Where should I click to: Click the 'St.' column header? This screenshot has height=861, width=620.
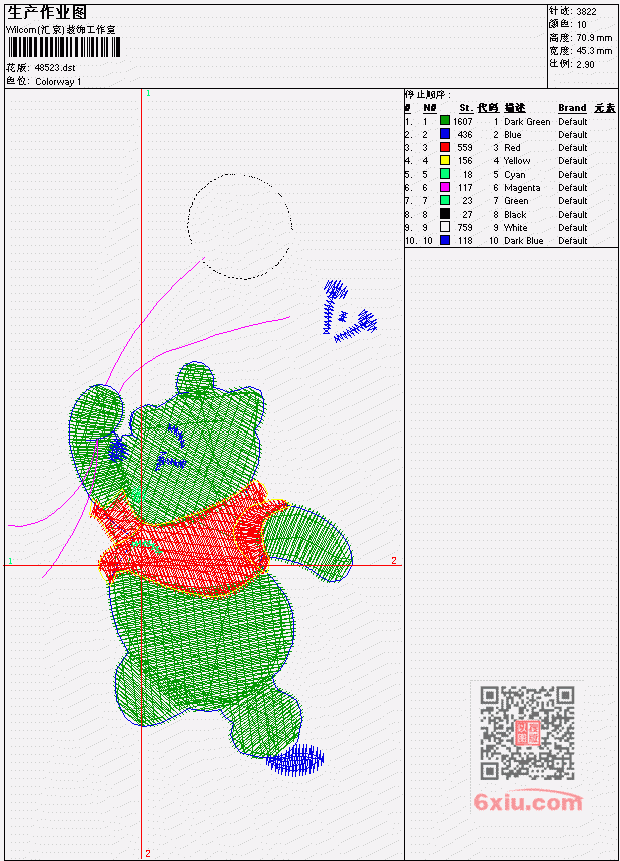pyautogui.click(x=466, y=108)
